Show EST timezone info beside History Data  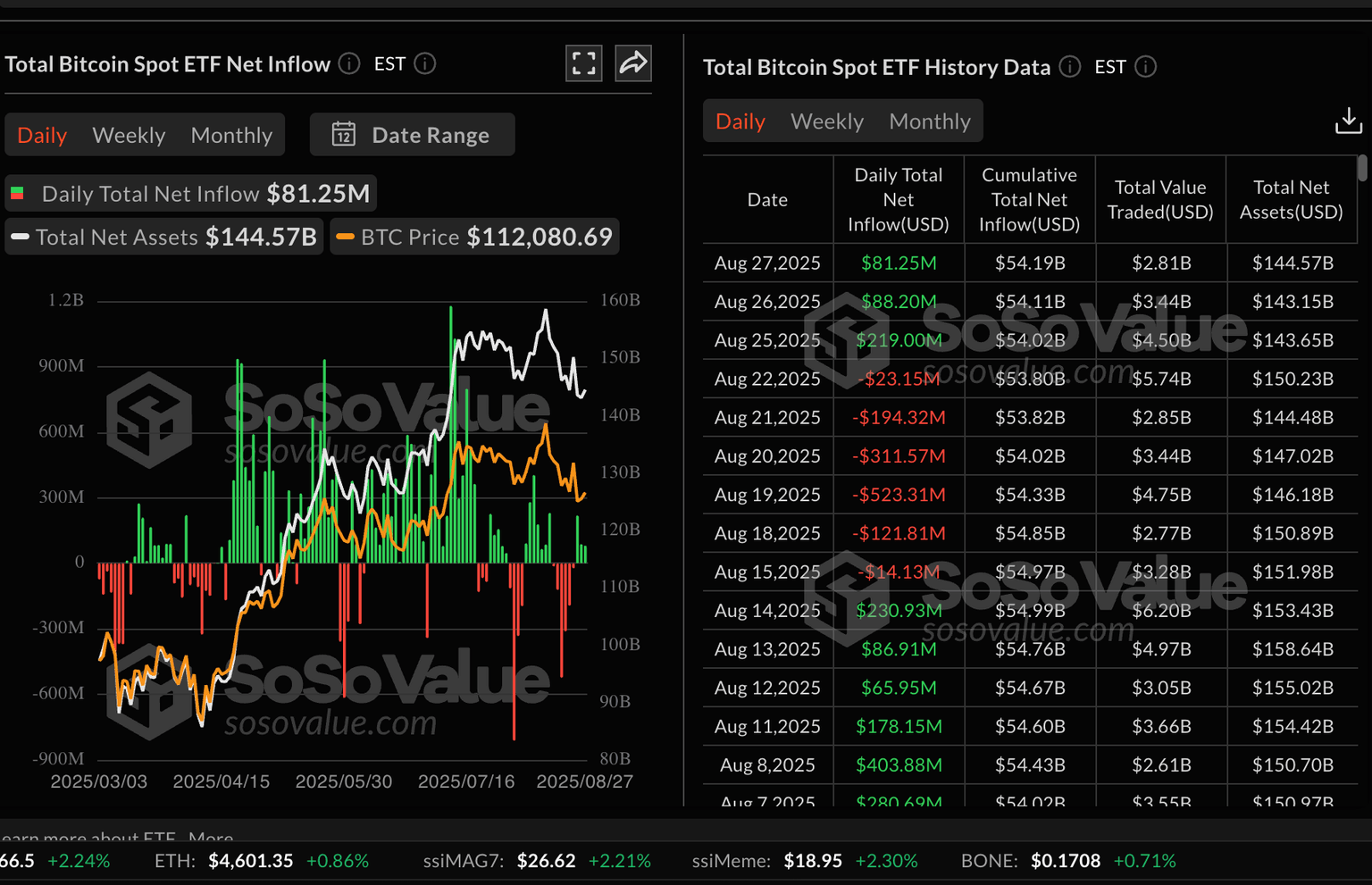tap(1146, 67)
